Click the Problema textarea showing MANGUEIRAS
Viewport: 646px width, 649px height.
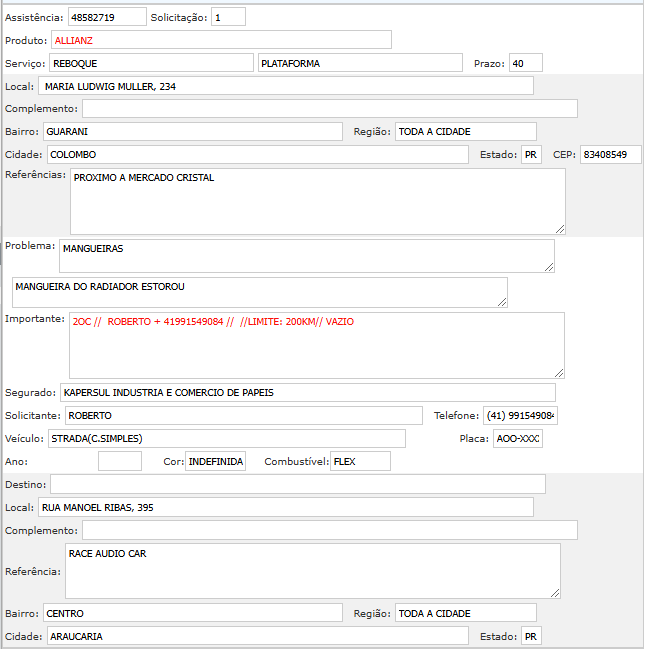point(306,255)
